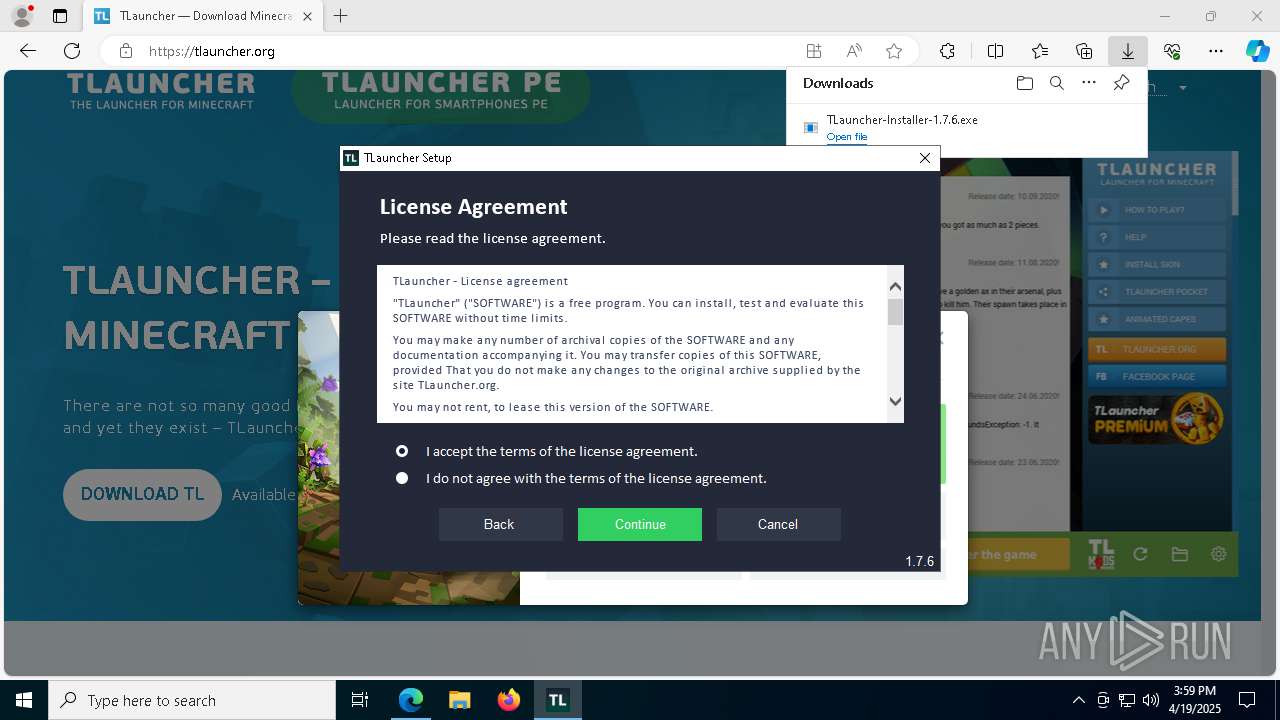The width and height of the screenshot is (1280, 720).
Task: Open Edge Settings and more menu
Action: [x=1216, y=51]
